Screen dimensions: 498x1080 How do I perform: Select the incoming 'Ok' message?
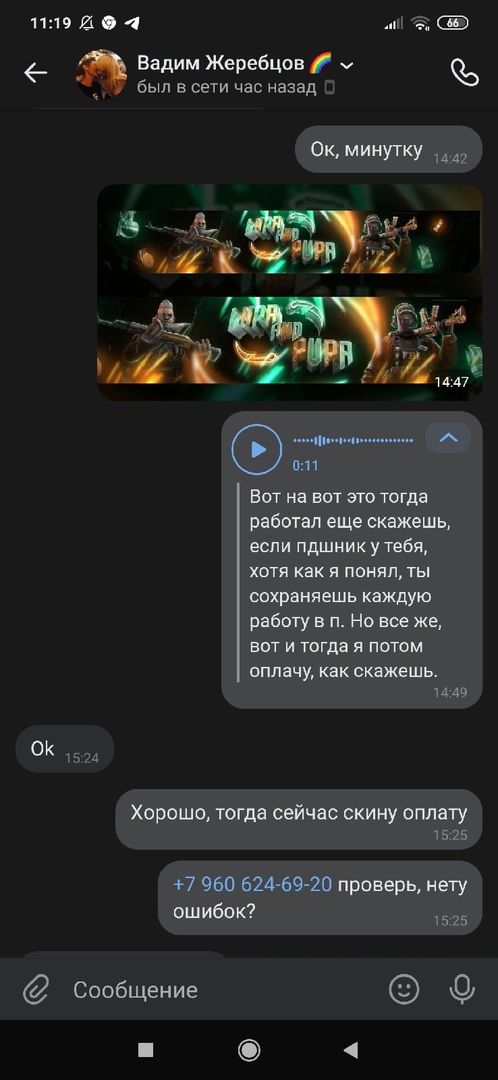(65, 749)
